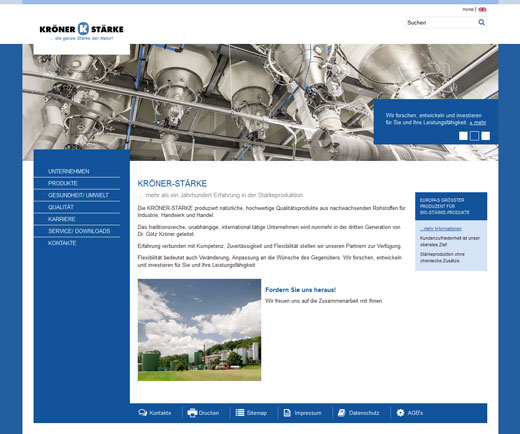Open '...mehr Informationen' link
520x434 pixels.
click(441, 229)
